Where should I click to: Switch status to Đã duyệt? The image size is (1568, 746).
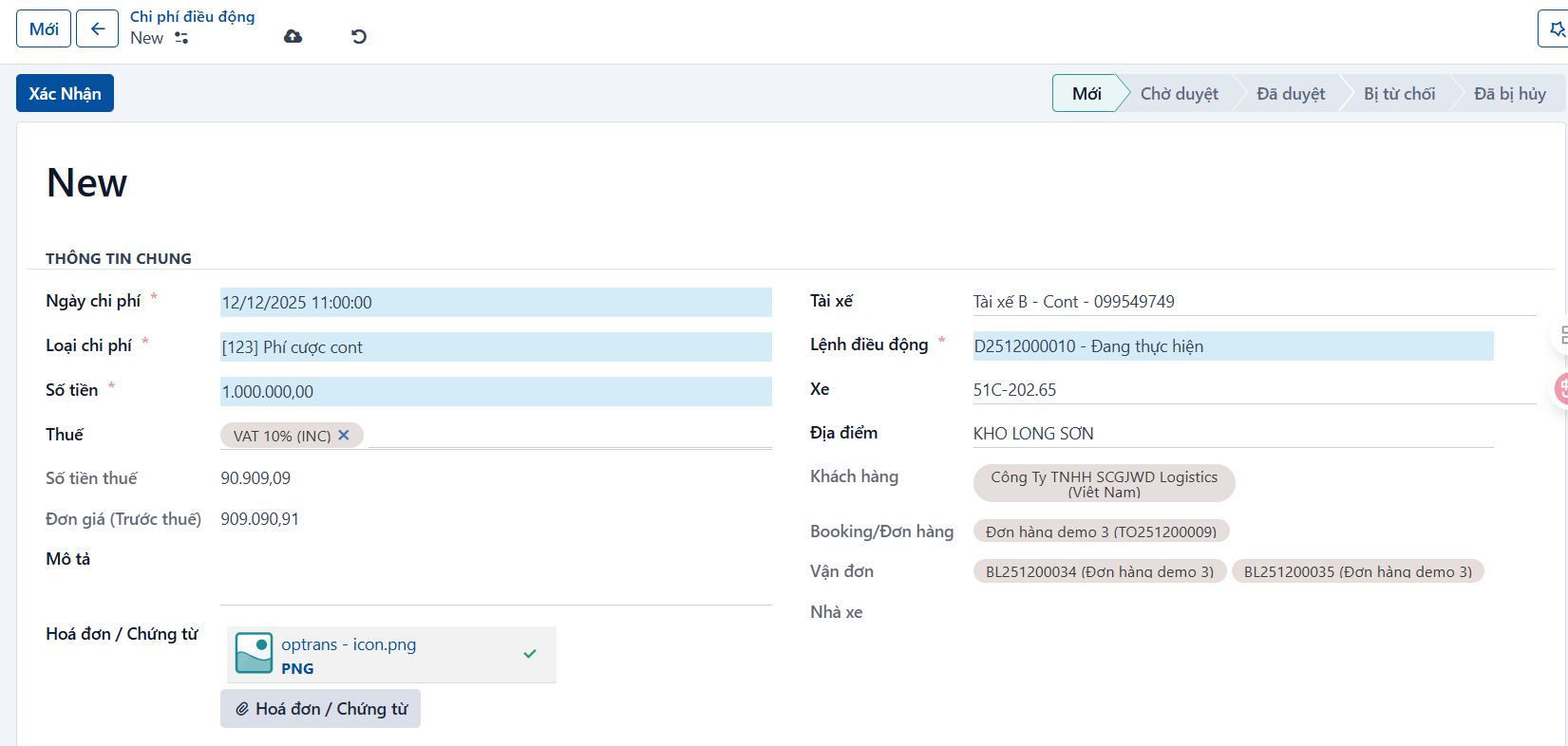click(1291, 93)
